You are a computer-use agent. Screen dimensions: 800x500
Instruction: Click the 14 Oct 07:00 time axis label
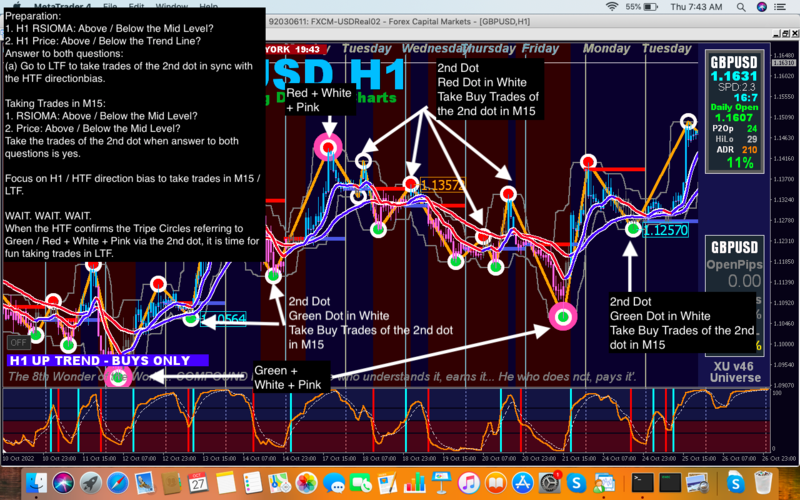point(259,459)
